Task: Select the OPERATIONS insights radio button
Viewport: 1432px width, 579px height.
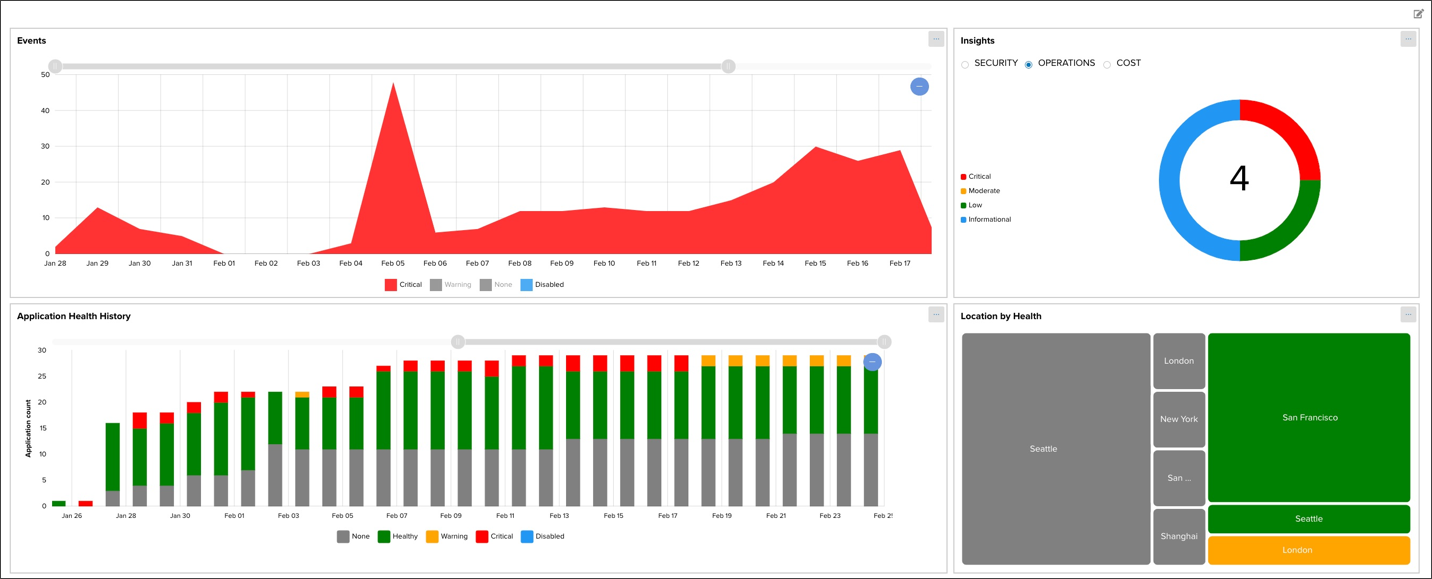Action: tap(1029, 64)
